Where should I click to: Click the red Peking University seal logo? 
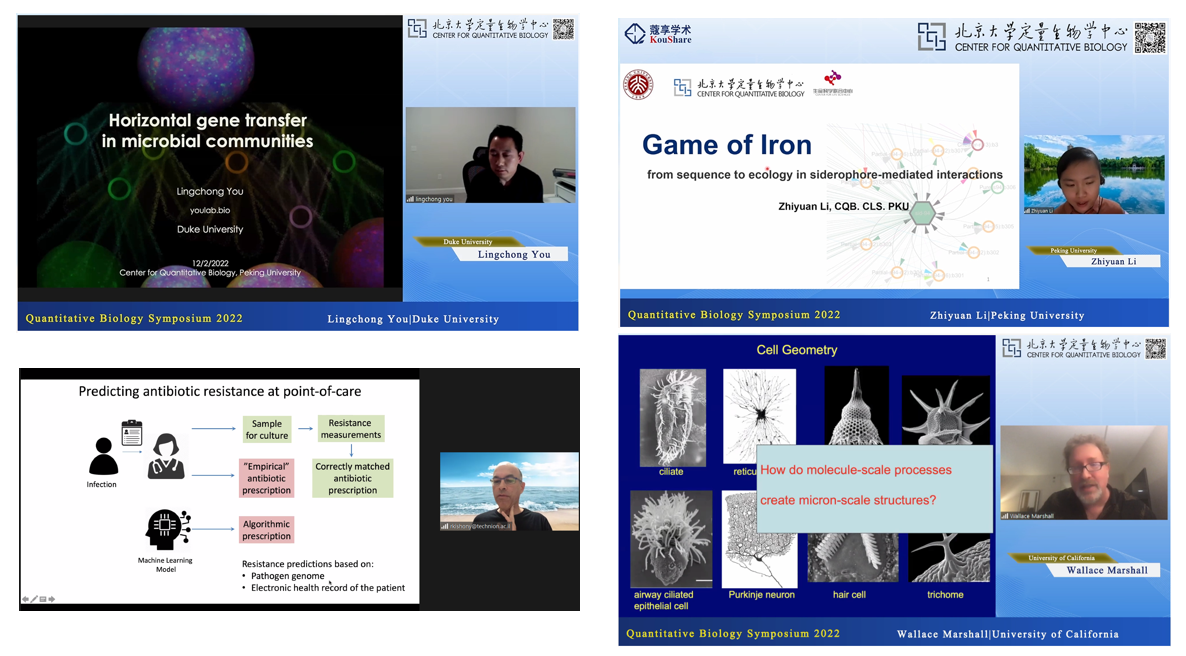[x=637, y=85]
